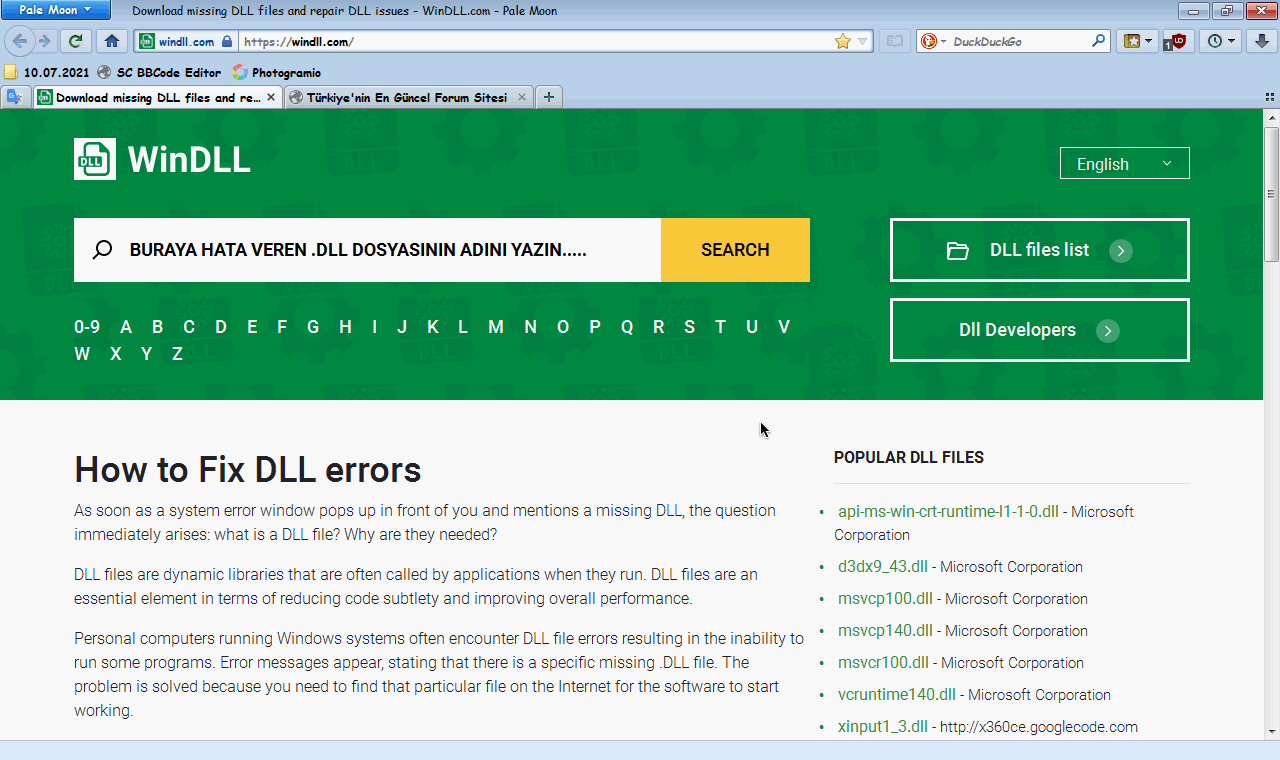Click the yellow SEARCH button

pos(735,250)
